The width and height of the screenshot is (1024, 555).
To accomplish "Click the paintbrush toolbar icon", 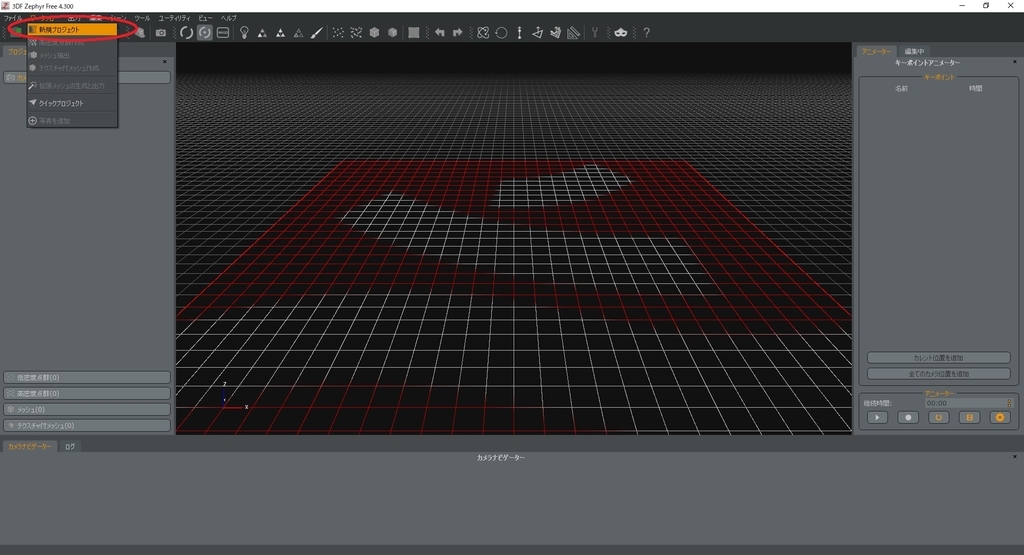I will (x=316, y=33).
